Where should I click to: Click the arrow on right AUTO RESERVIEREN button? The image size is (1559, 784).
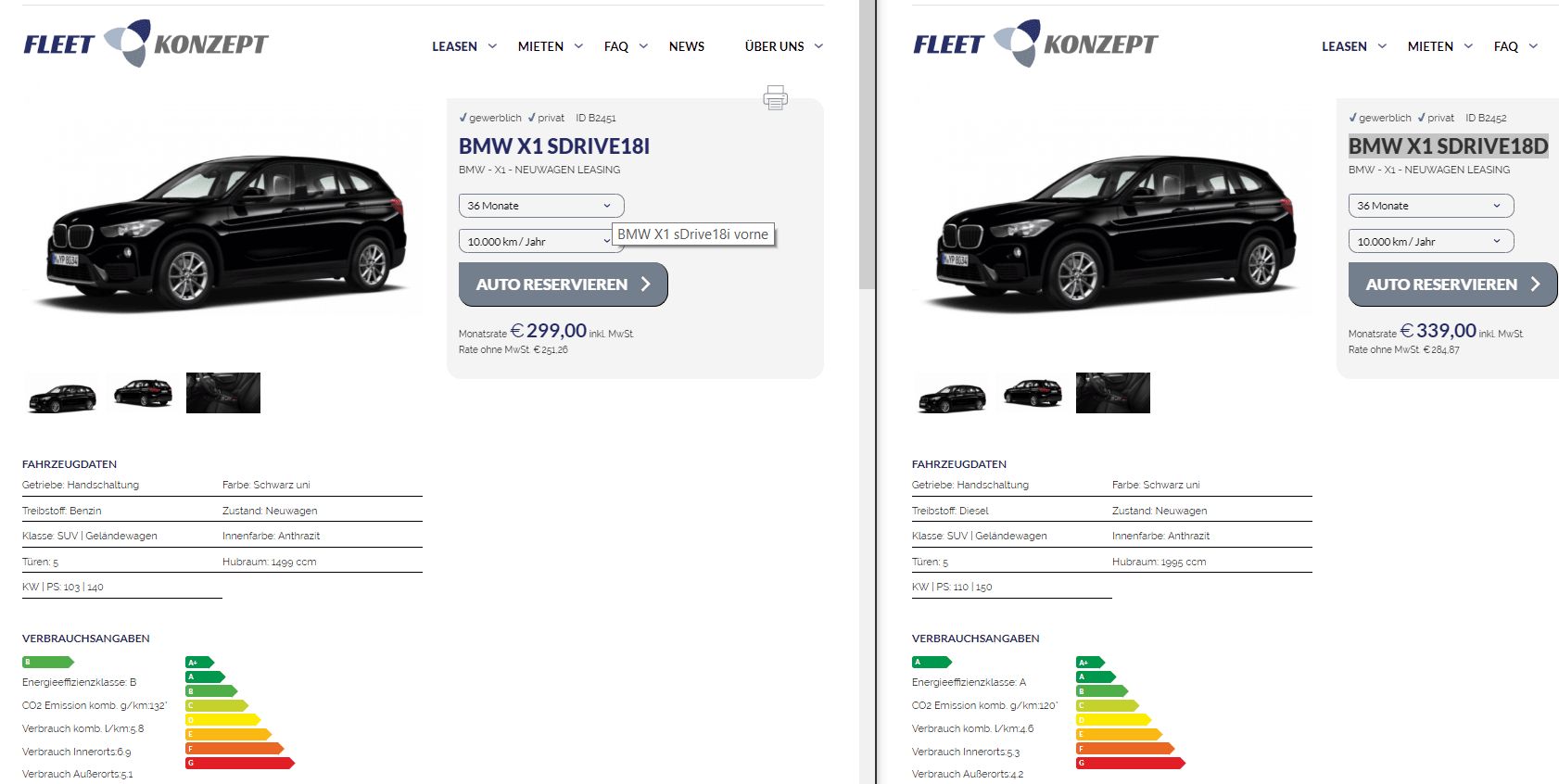1536,285
